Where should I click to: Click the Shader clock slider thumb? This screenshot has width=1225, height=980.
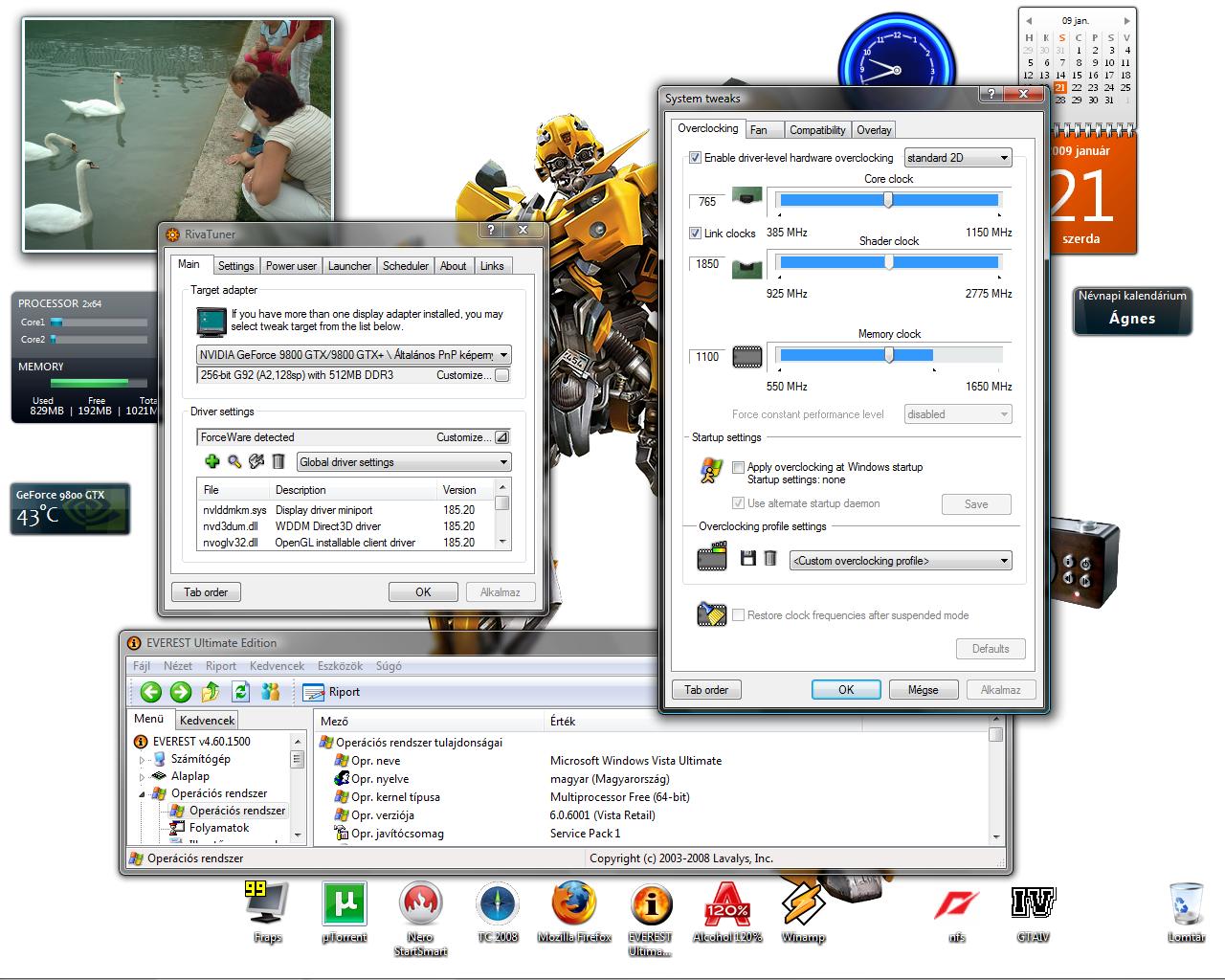point(888,261)
